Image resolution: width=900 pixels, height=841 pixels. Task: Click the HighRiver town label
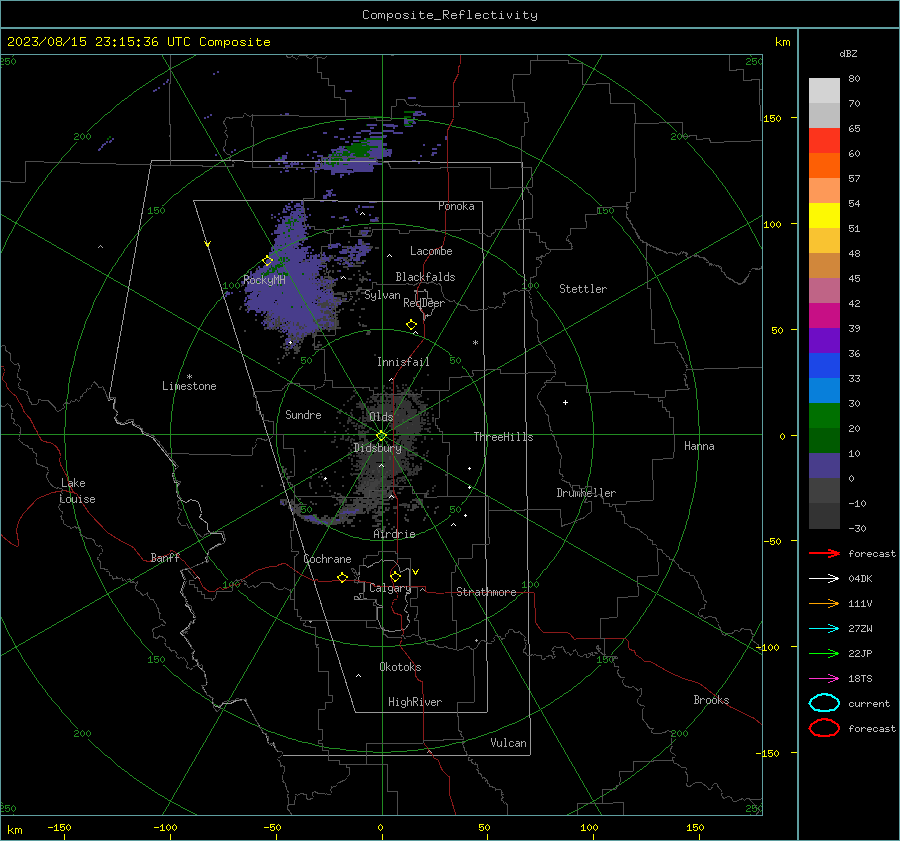(x=415, y=702)
